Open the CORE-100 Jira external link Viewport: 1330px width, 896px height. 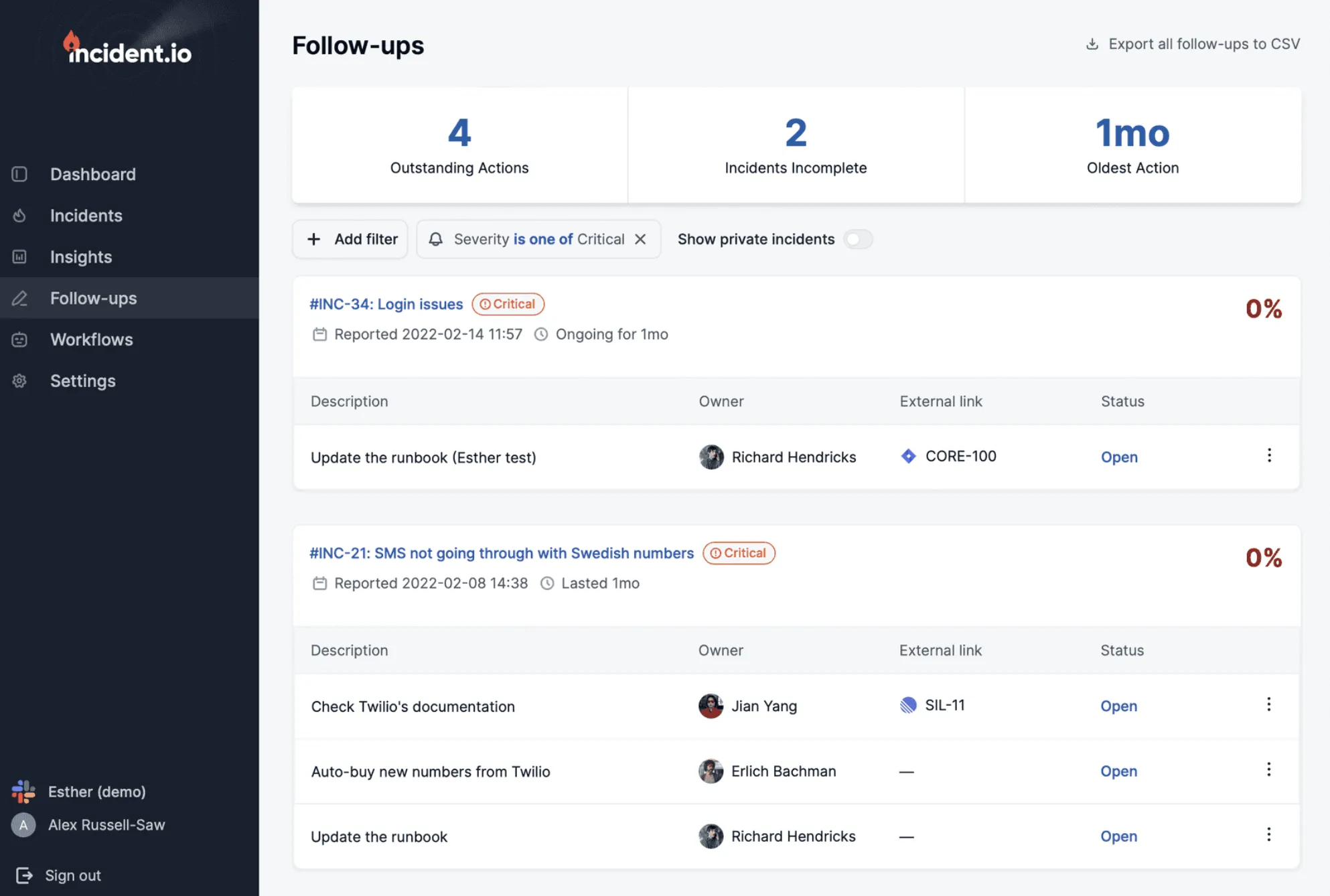(949, 457)
